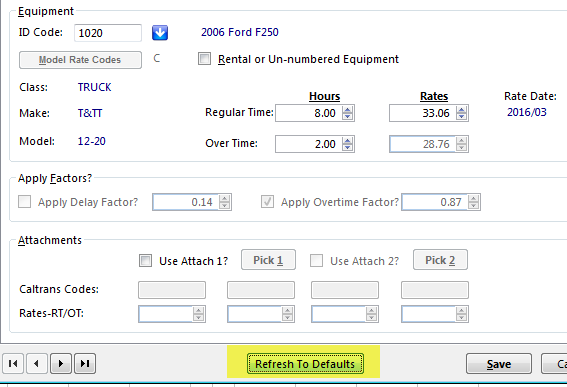Decrease Over Time hours with spinner
The height and width of the screenshot is (387, 567).
(x=348, y=148)
